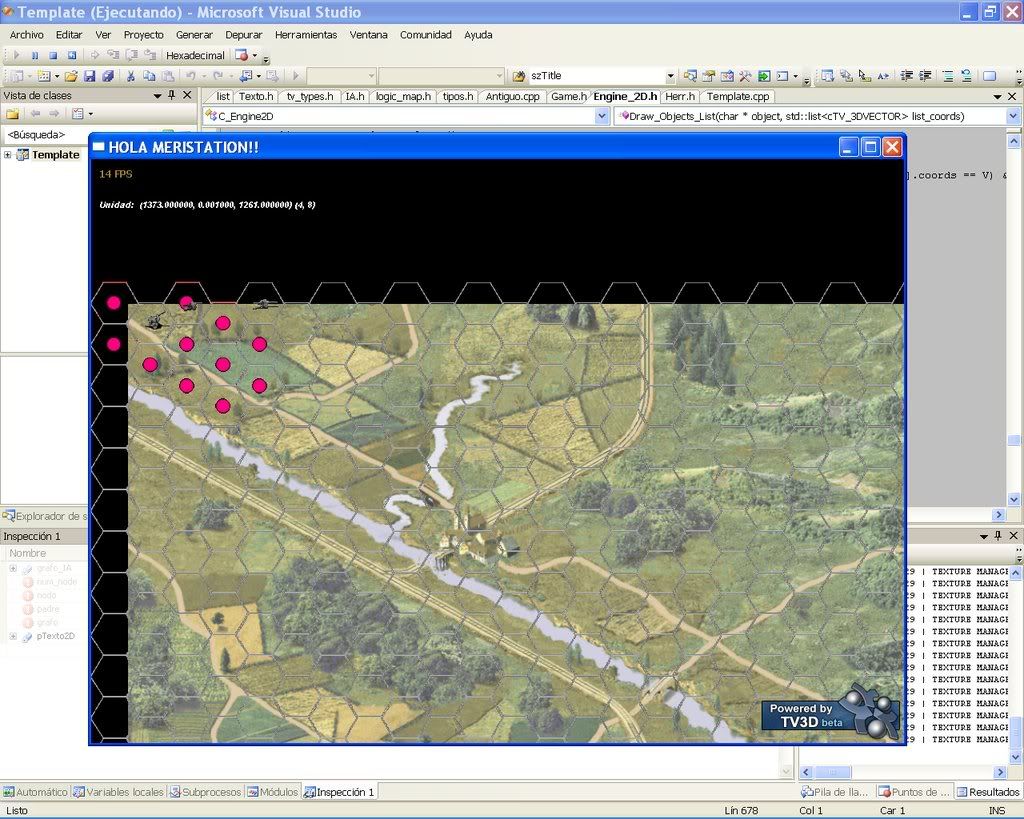
Task: Switch to the logic_map.h tab
Action: [x=403, y=97]
